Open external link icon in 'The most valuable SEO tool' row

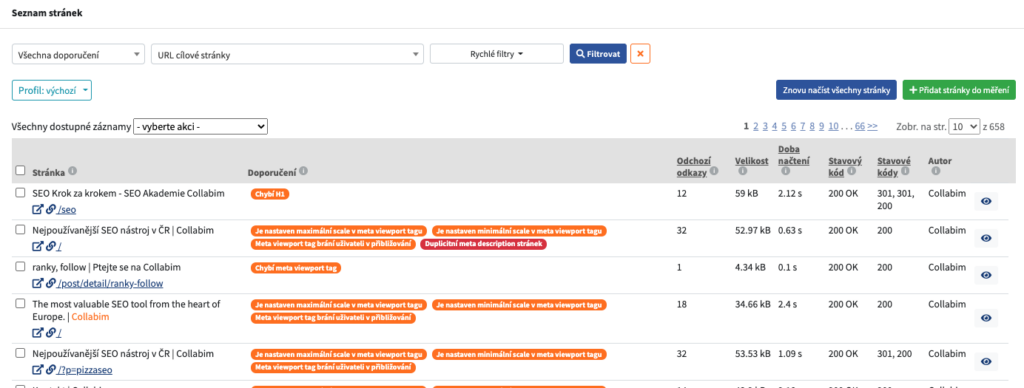pyautogui.click(x=37, y=333)
